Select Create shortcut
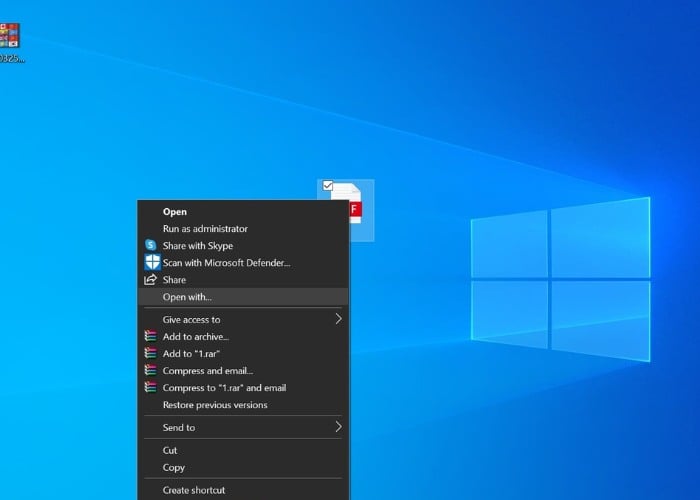The image size is (700, 500). 243,490
